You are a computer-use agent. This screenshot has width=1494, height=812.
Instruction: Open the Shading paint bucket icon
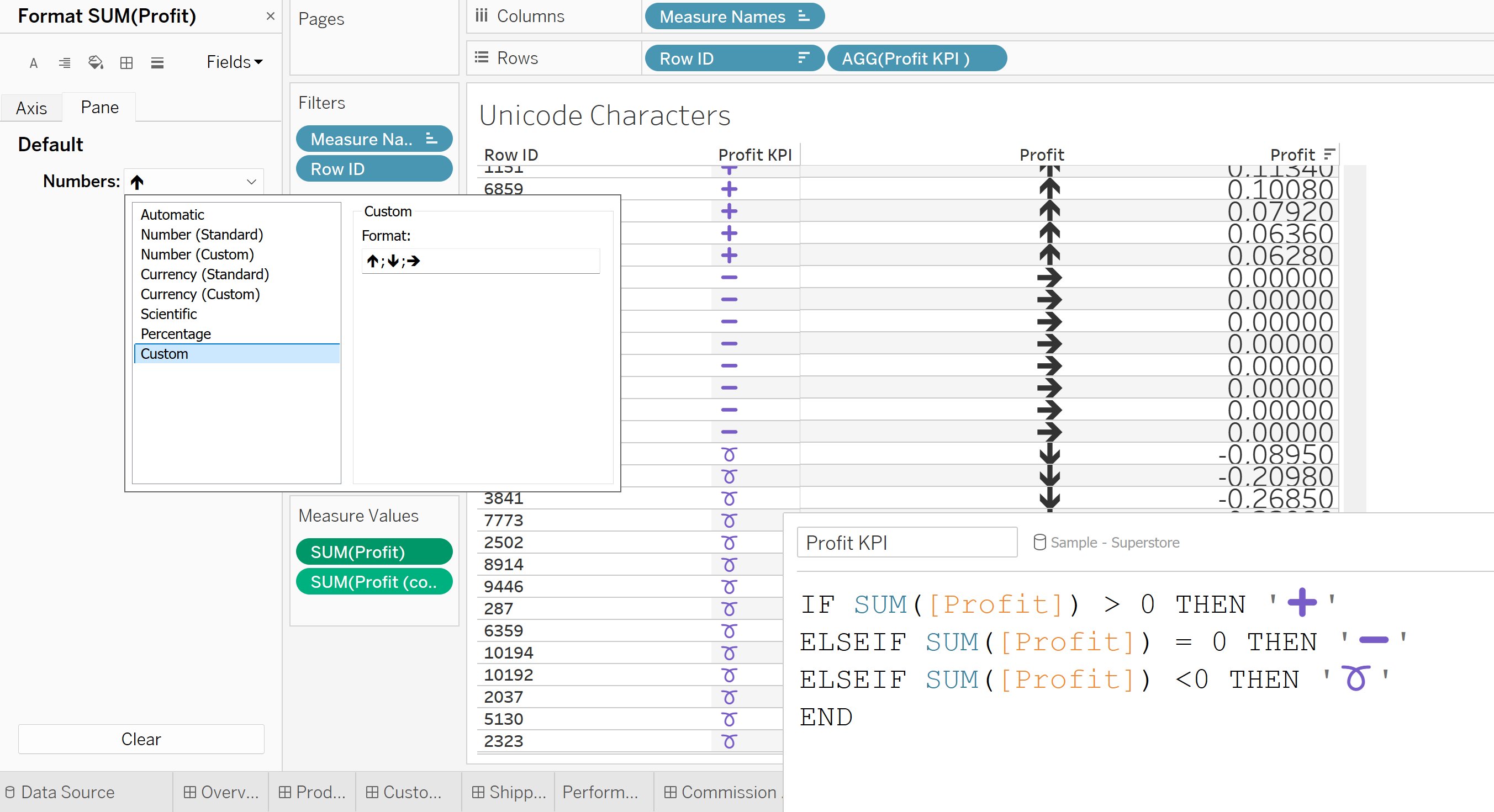pos(95,62)
